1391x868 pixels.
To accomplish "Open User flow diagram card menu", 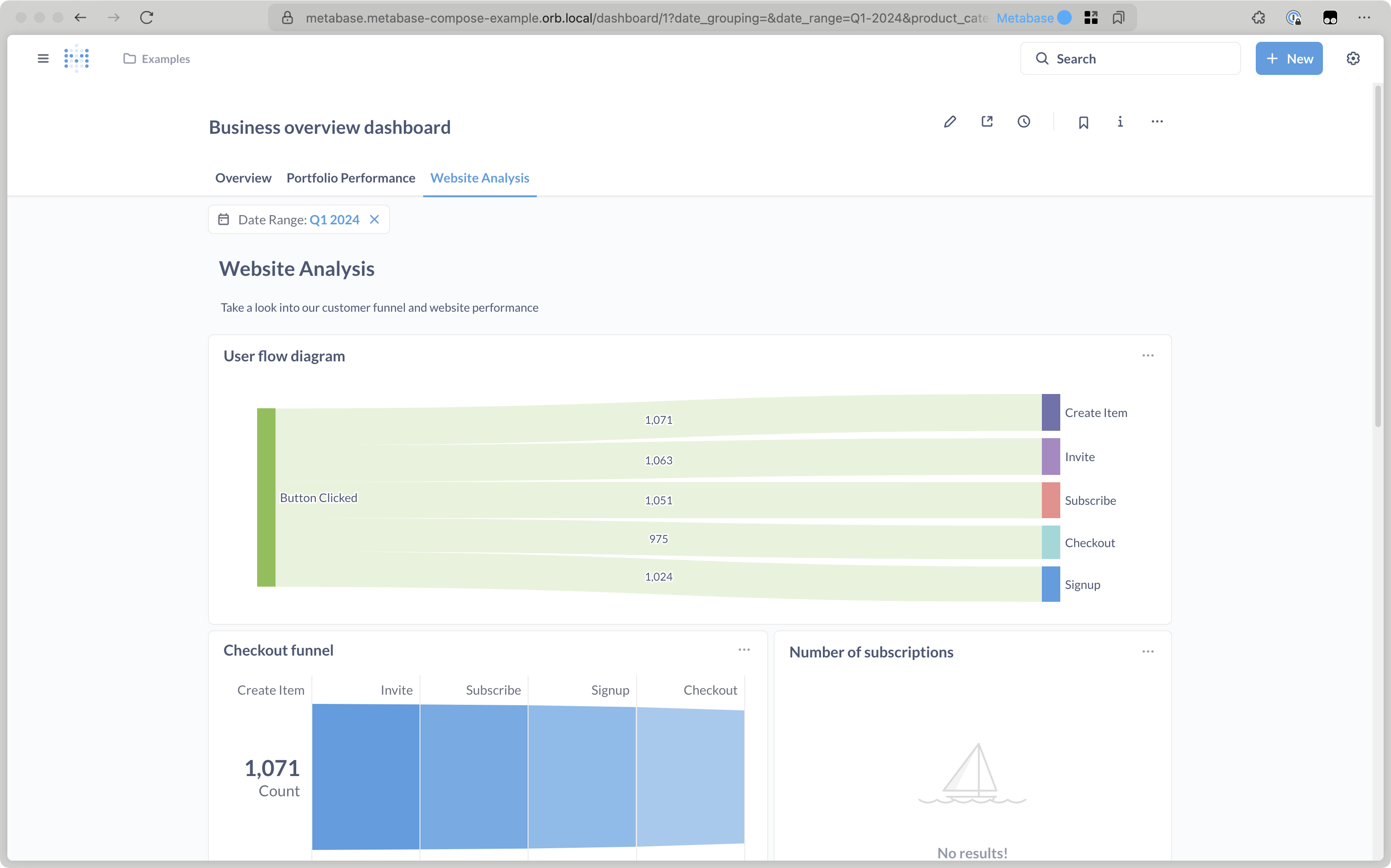I will (x=1148, y=356).
